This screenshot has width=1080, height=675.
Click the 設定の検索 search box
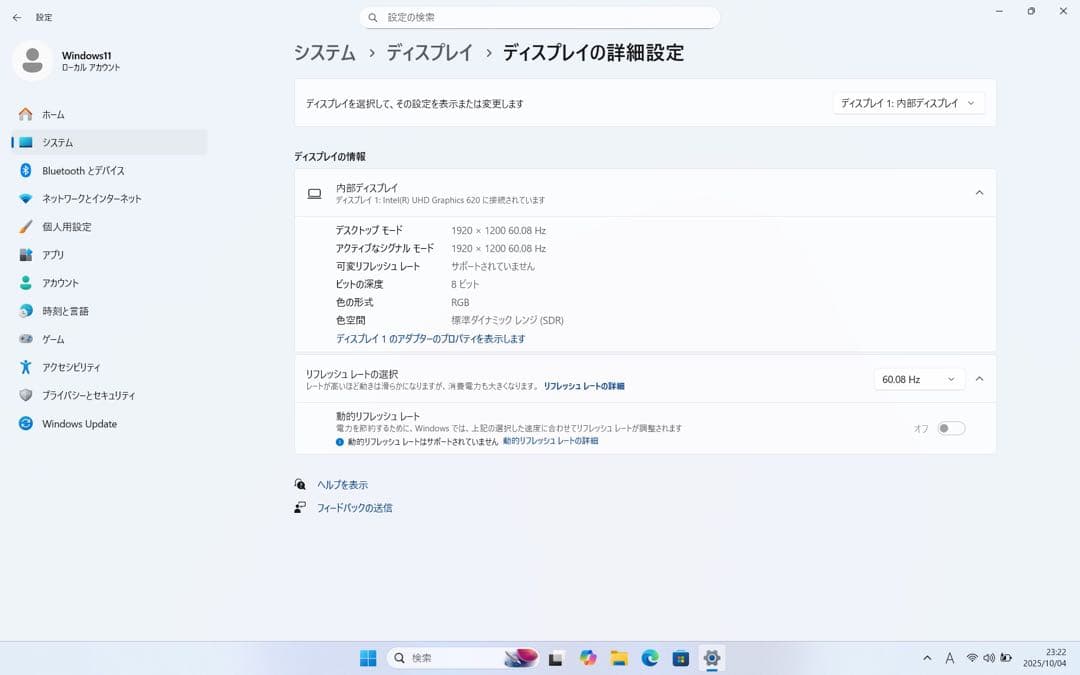coord(540,17)
